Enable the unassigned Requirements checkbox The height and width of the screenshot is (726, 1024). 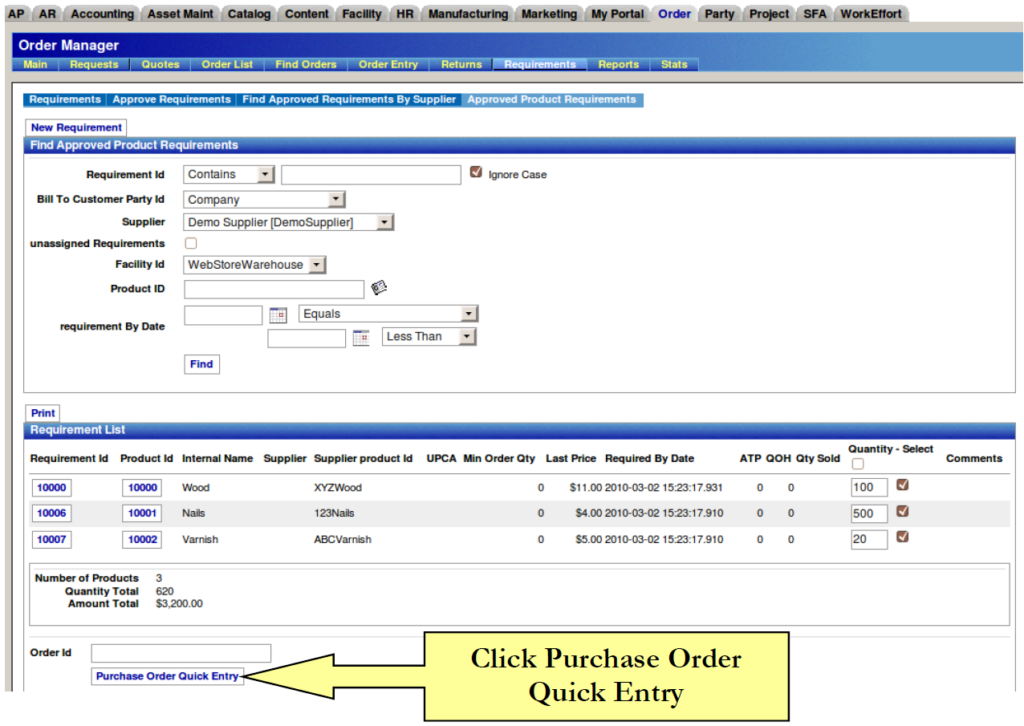point(191,243)
